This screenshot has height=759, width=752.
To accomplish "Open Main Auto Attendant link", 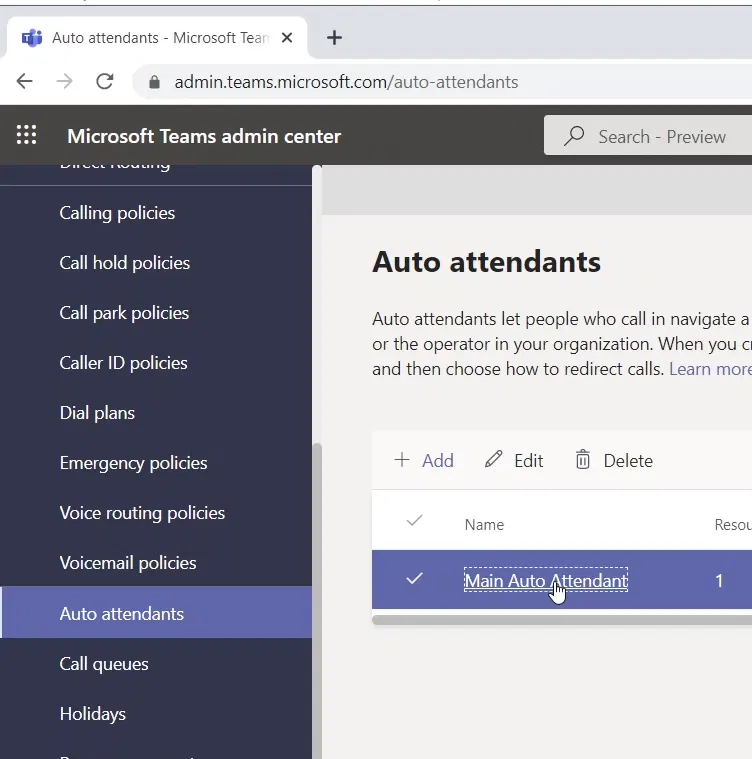I will (x=545, y=580).
